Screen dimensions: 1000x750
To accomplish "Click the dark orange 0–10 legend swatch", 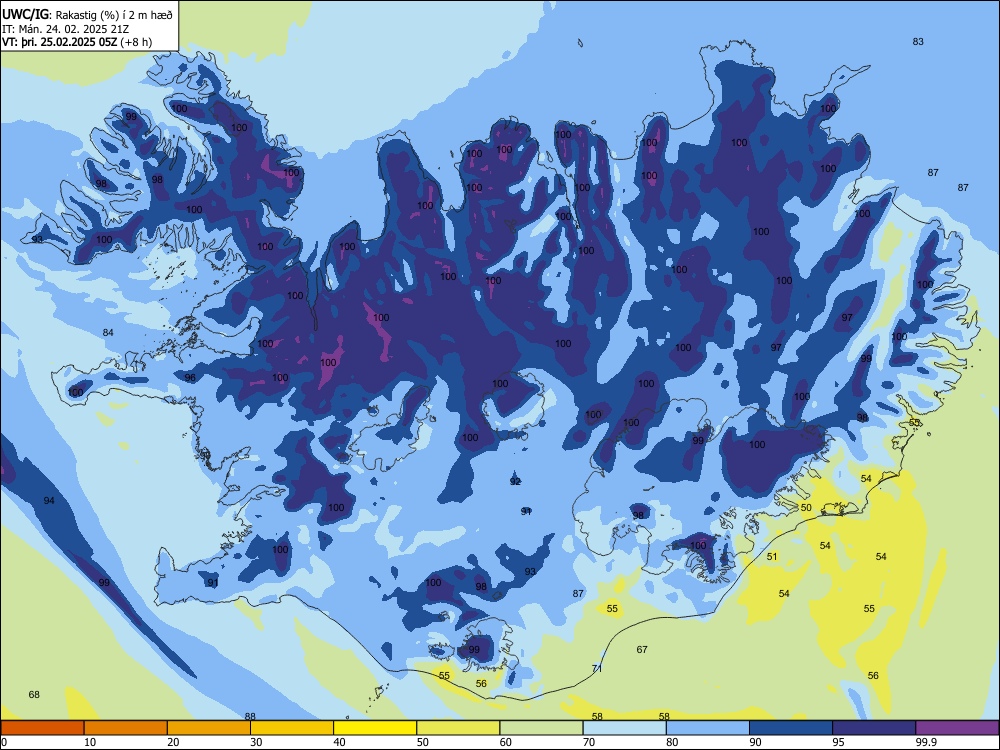I will point(42,728).
